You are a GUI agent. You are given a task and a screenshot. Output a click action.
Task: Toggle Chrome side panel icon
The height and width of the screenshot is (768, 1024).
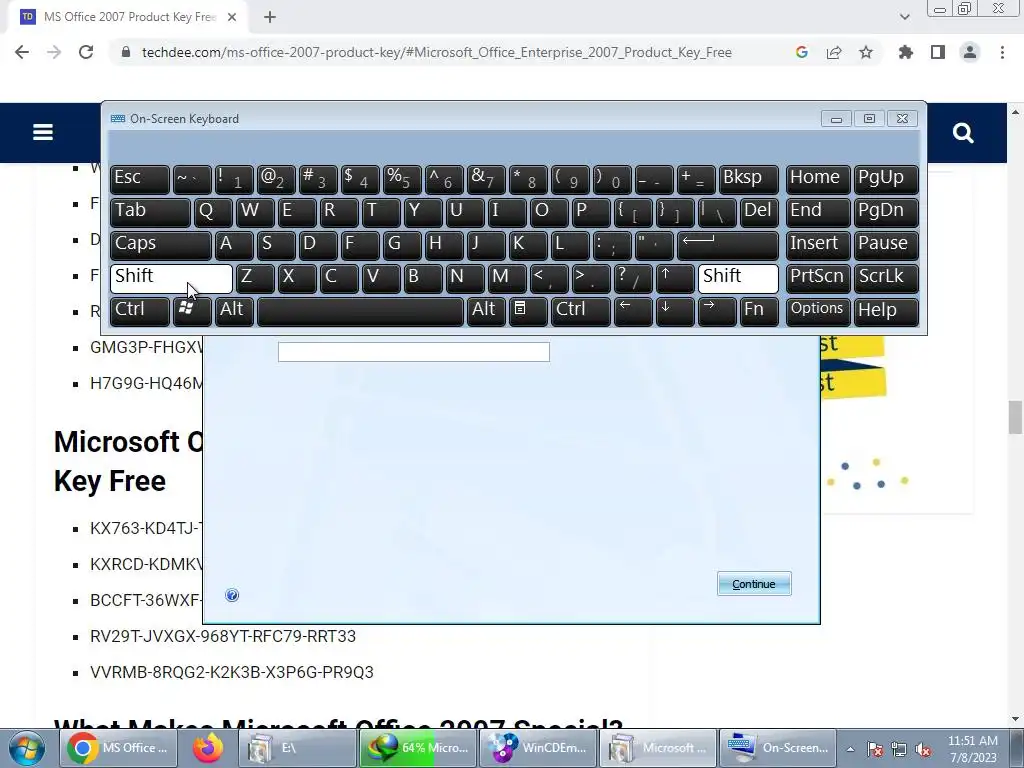point(938,52)
